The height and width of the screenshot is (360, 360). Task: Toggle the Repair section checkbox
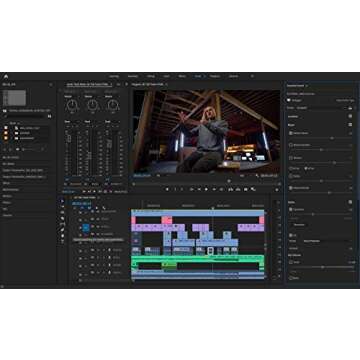pyautogui.click(x=350, y=124)
